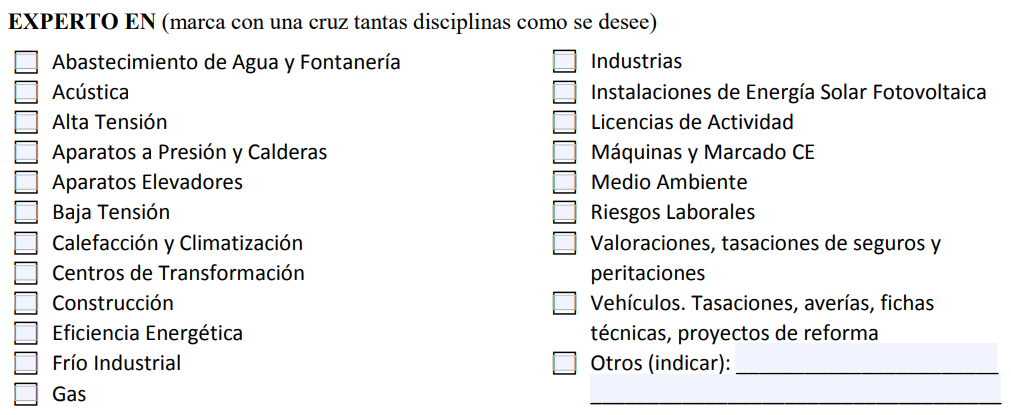Screen dimensions: 1011x415
Task: Enable the Riesgos Laborales checkbox
Action: (565, 212)
